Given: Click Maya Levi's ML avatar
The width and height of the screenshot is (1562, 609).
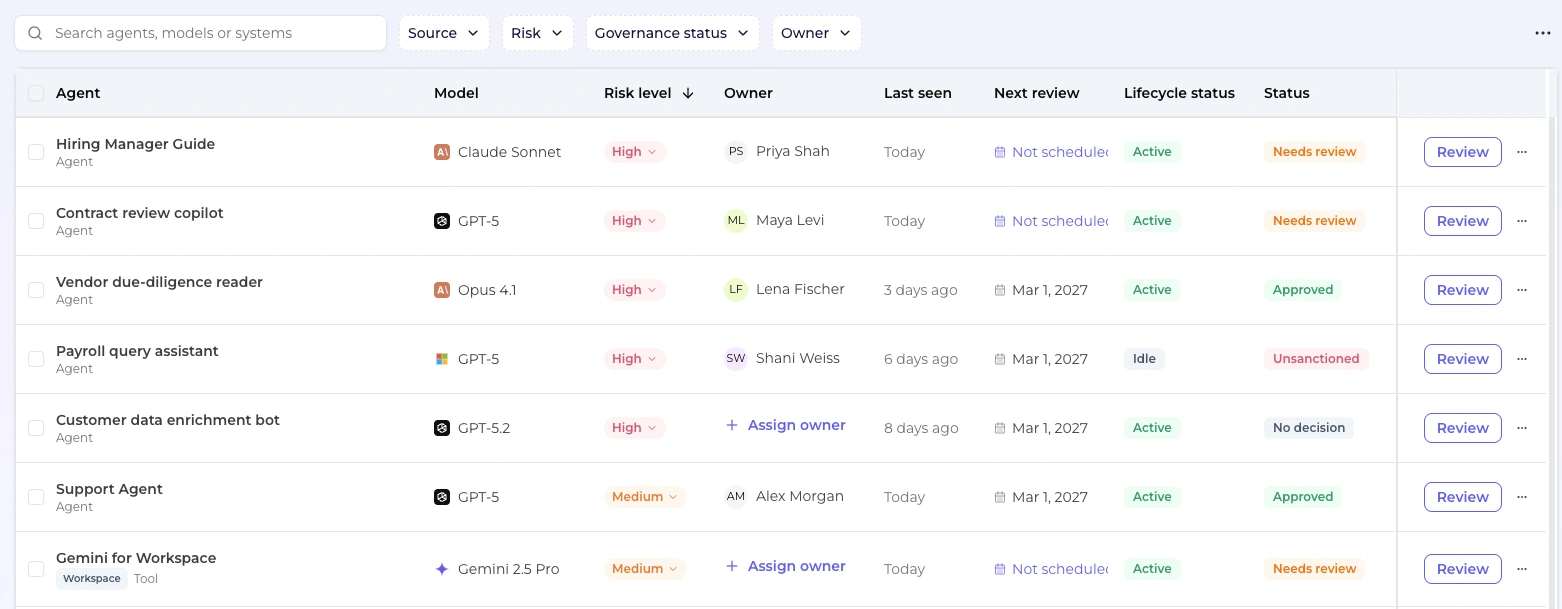Looking at the screenshot, I should point(736,221).
